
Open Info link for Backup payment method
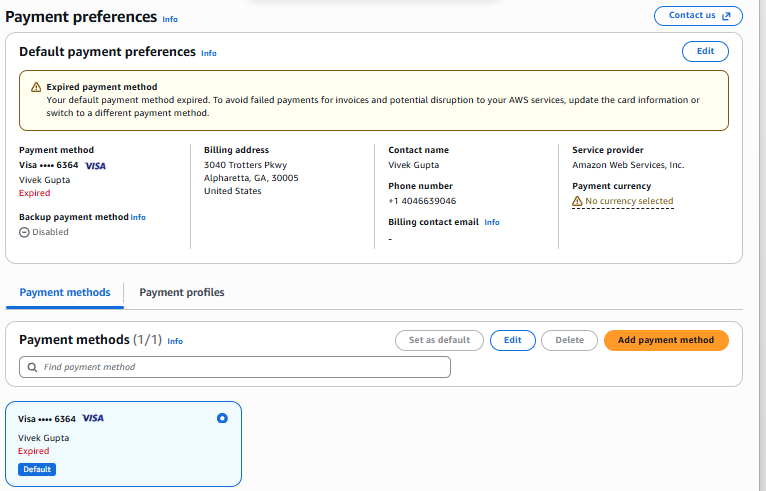coord(138,217)
